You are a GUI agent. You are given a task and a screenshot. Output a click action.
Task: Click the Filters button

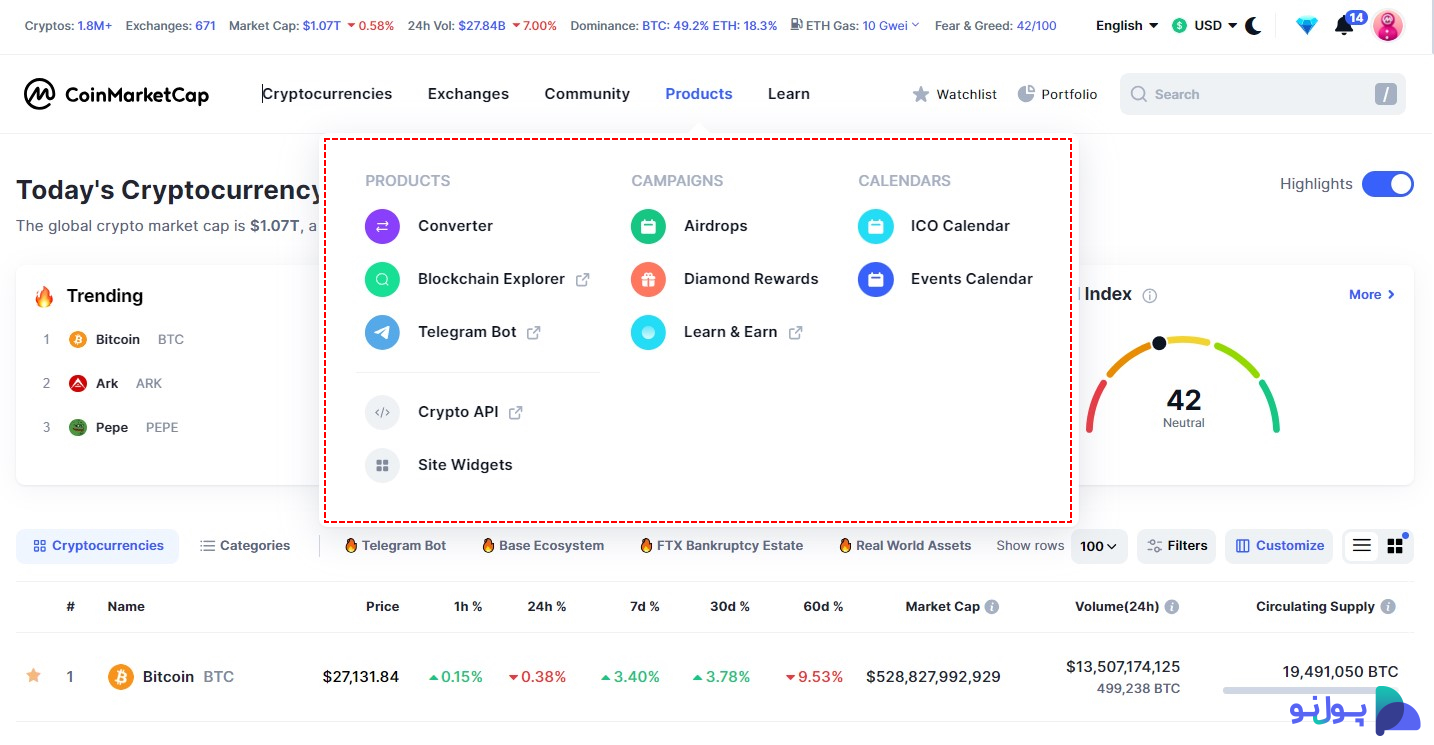pyautogui.click(x=1177, y=546)
